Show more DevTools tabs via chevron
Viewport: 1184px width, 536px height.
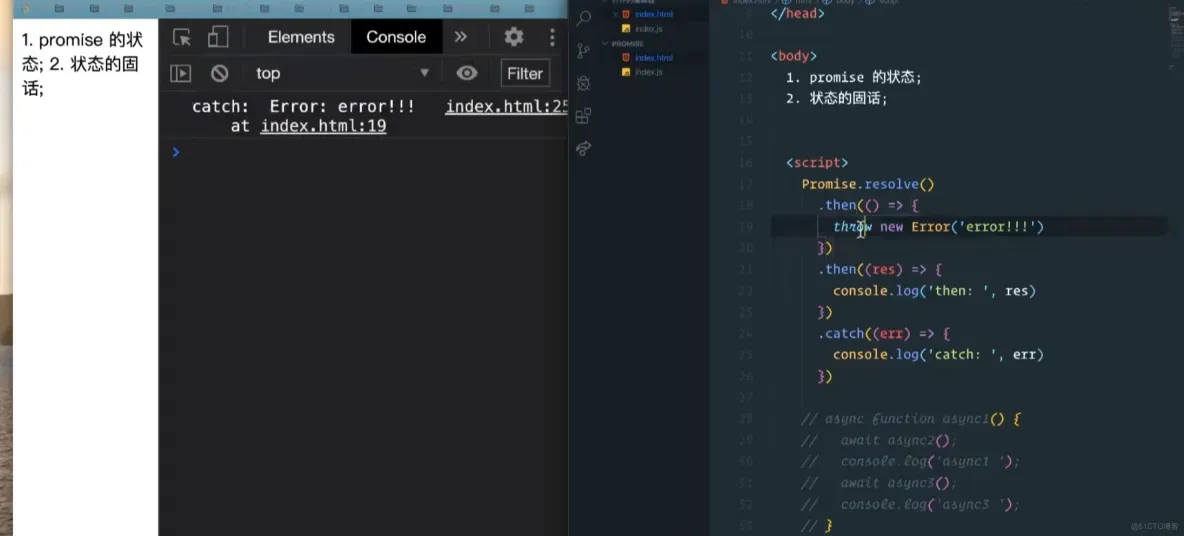461,37
